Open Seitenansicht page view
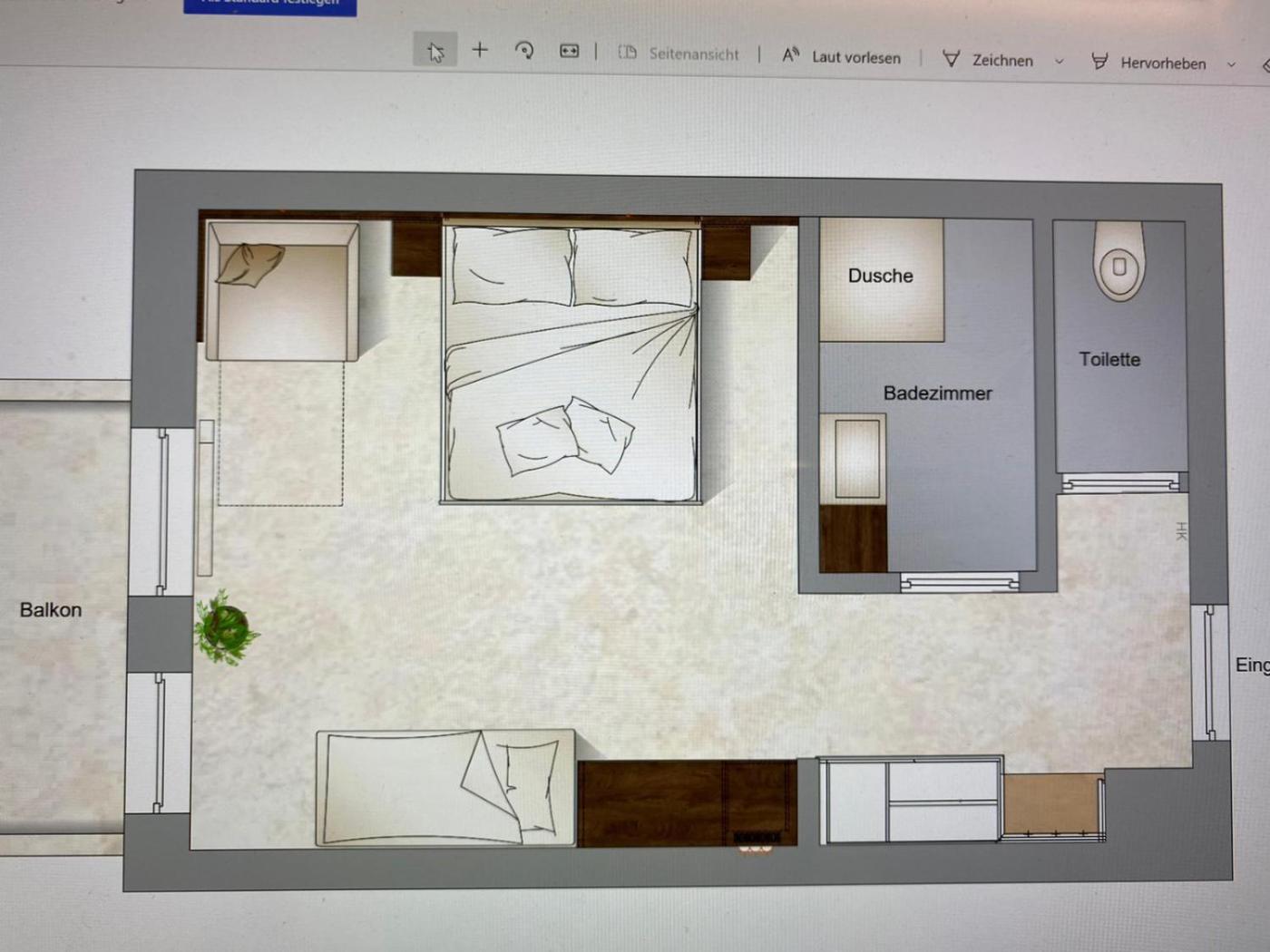Screen dimensions: 1270x952 679,53
